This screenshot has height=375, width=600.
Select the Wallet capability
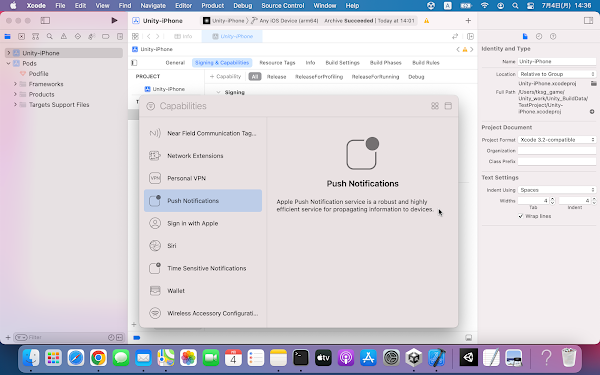click(x=203, y=291)
